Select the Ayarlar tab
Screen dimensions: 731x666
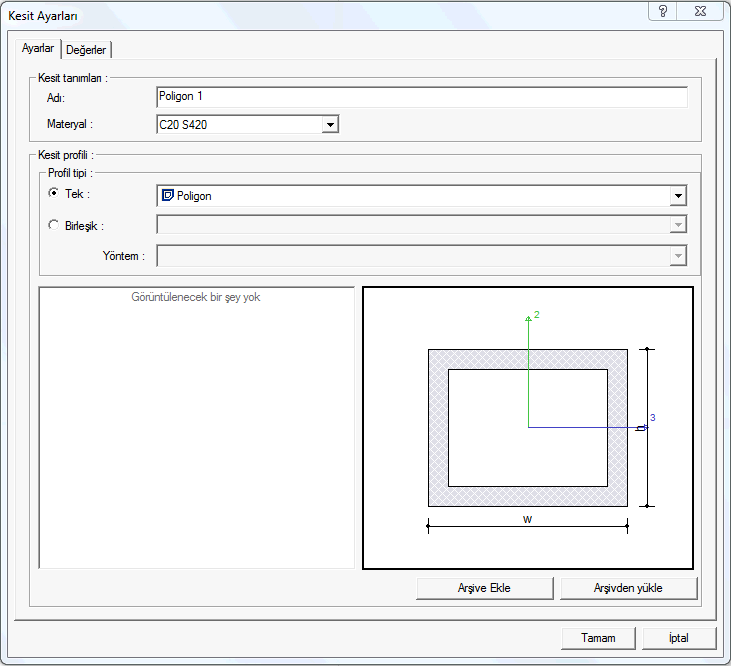pos(38,48)
